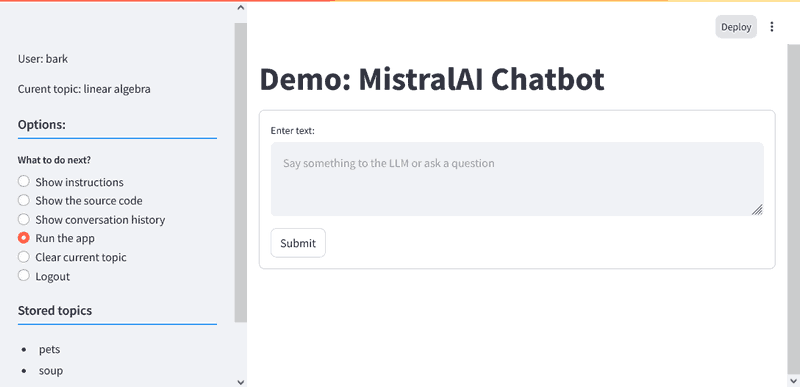
Task: Open the three-dot main menu
Action: (x=771, y=27)
